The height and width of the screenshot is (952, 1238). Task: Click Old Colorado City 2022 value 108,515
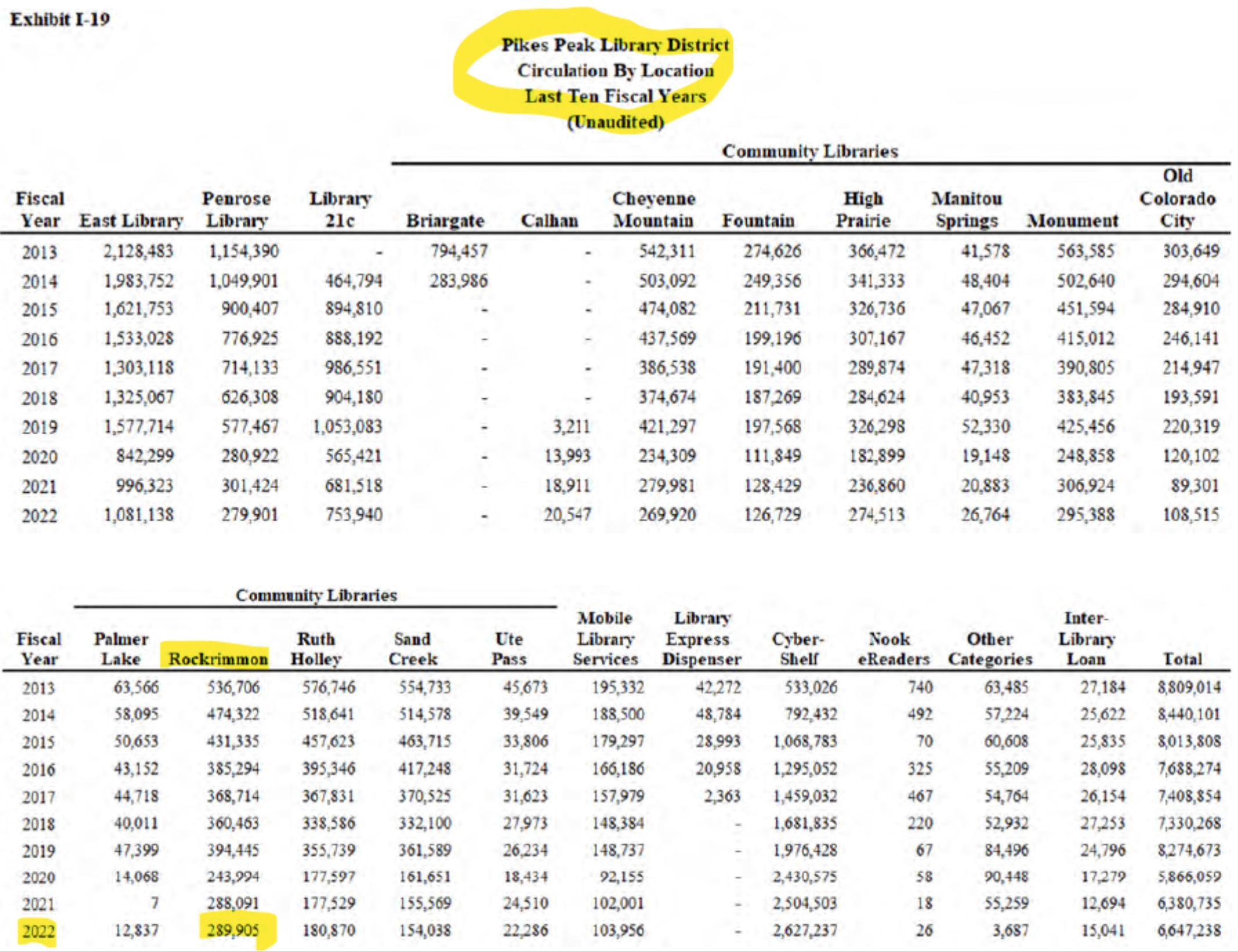point(1190,514)
